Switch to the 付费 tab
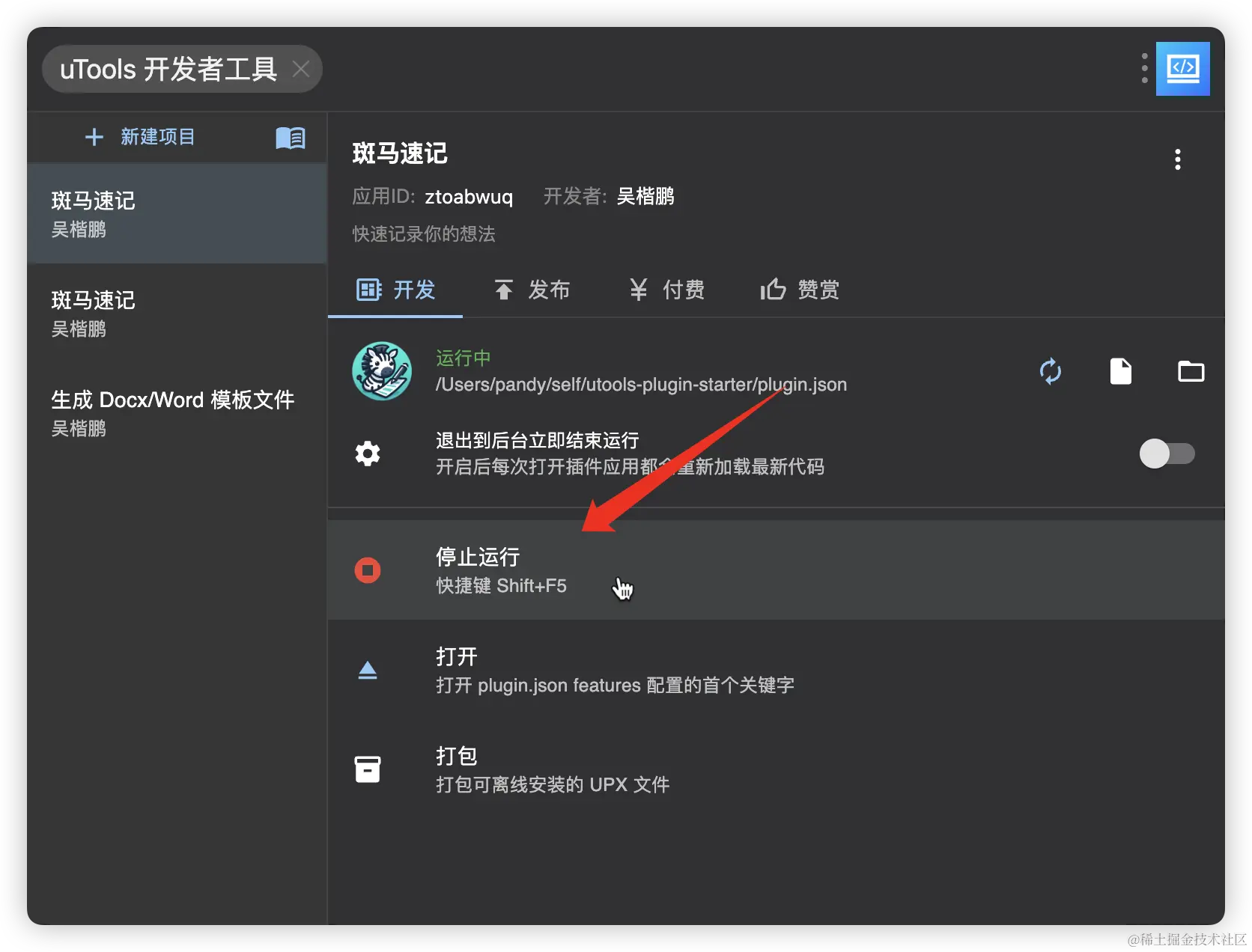Viewport: 1252px width, 952px height. pos(666,290)
